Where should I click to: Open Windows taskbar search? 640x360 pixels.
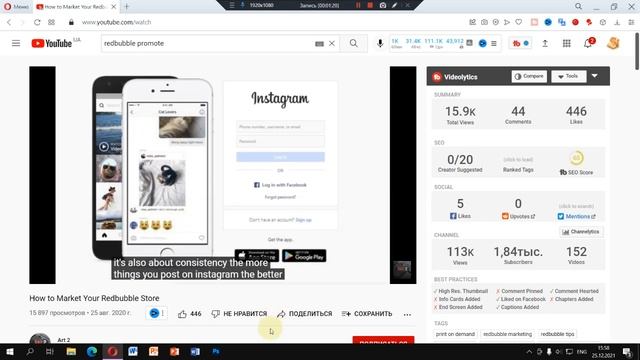(30, 351)
